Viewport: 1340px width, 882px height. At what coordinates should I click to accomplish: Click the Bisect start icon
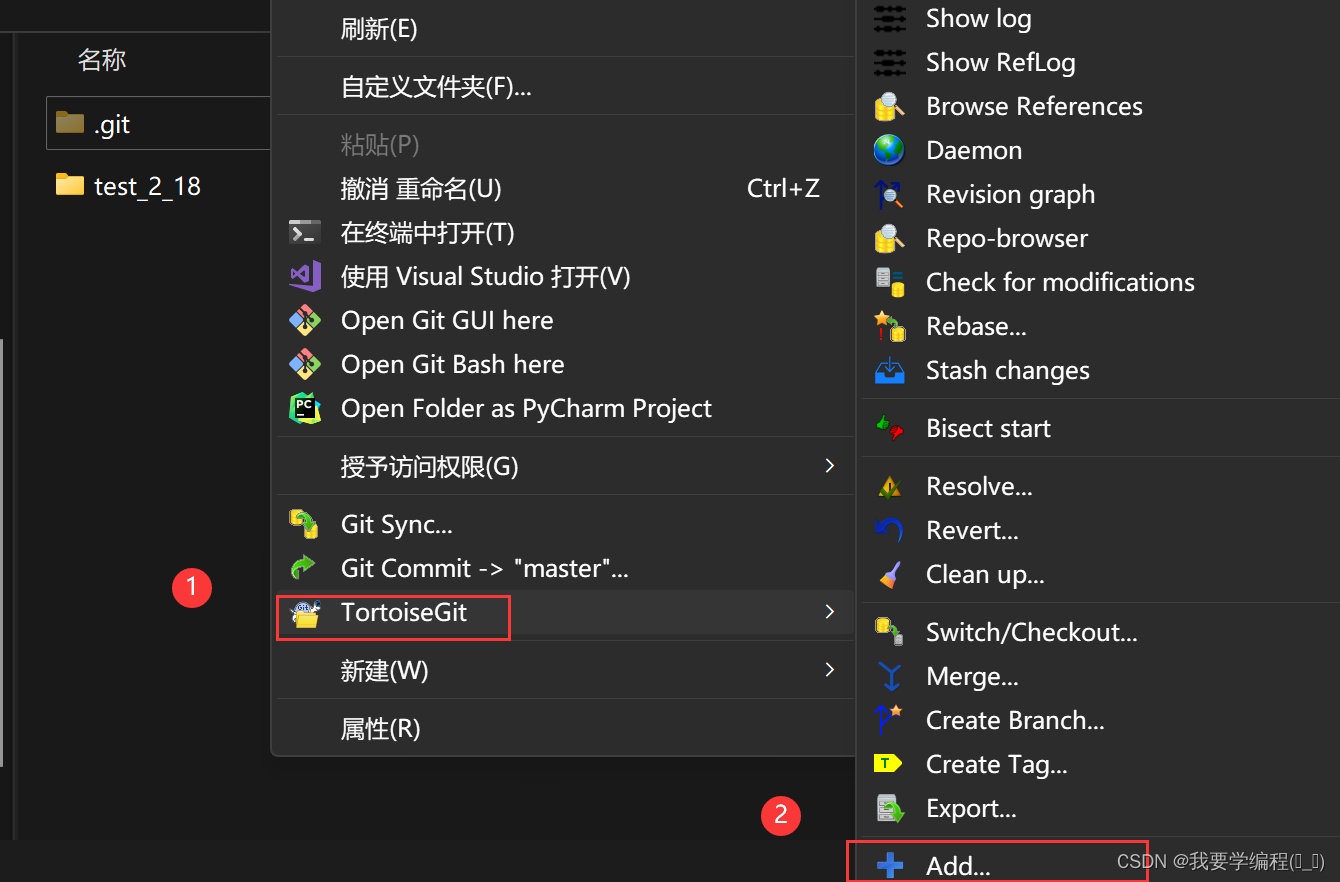889,428
